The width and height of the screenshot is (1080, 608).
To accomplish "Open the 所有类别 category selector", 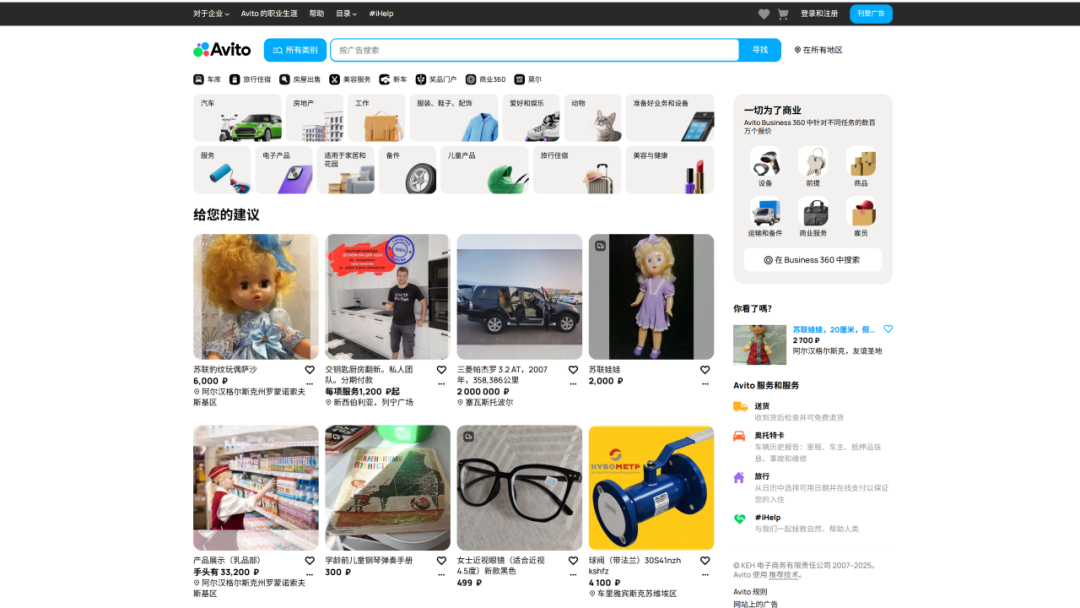I will (x=296, y=50).
